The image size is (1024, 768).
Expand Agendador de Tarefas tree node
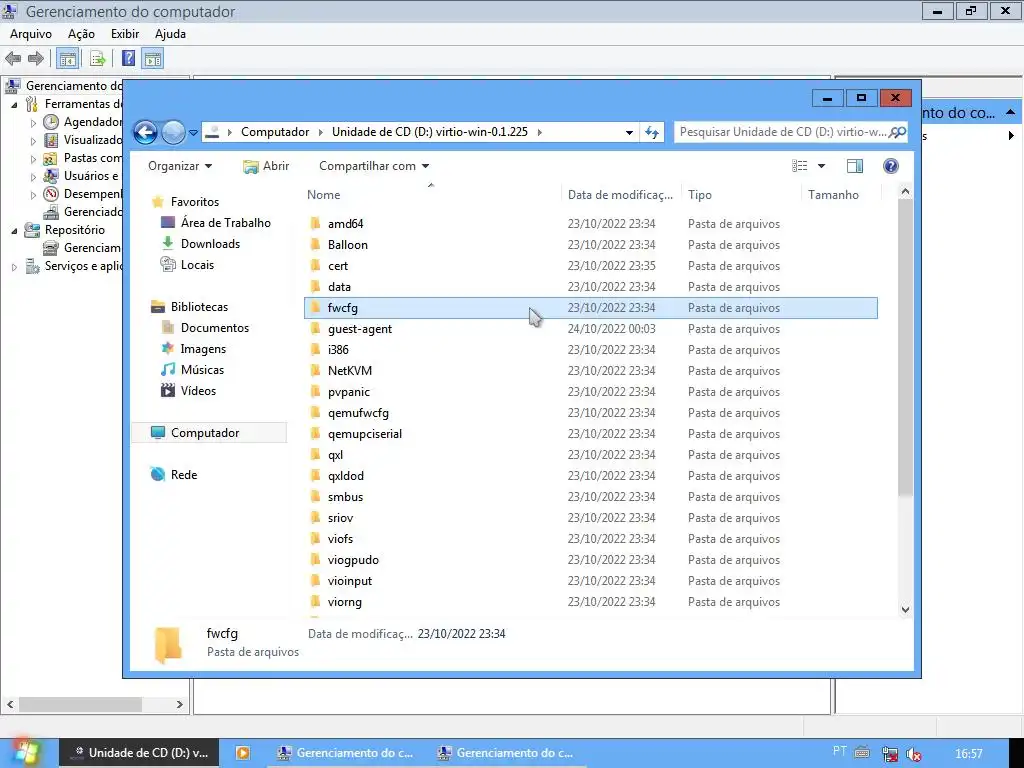[33, 122]
